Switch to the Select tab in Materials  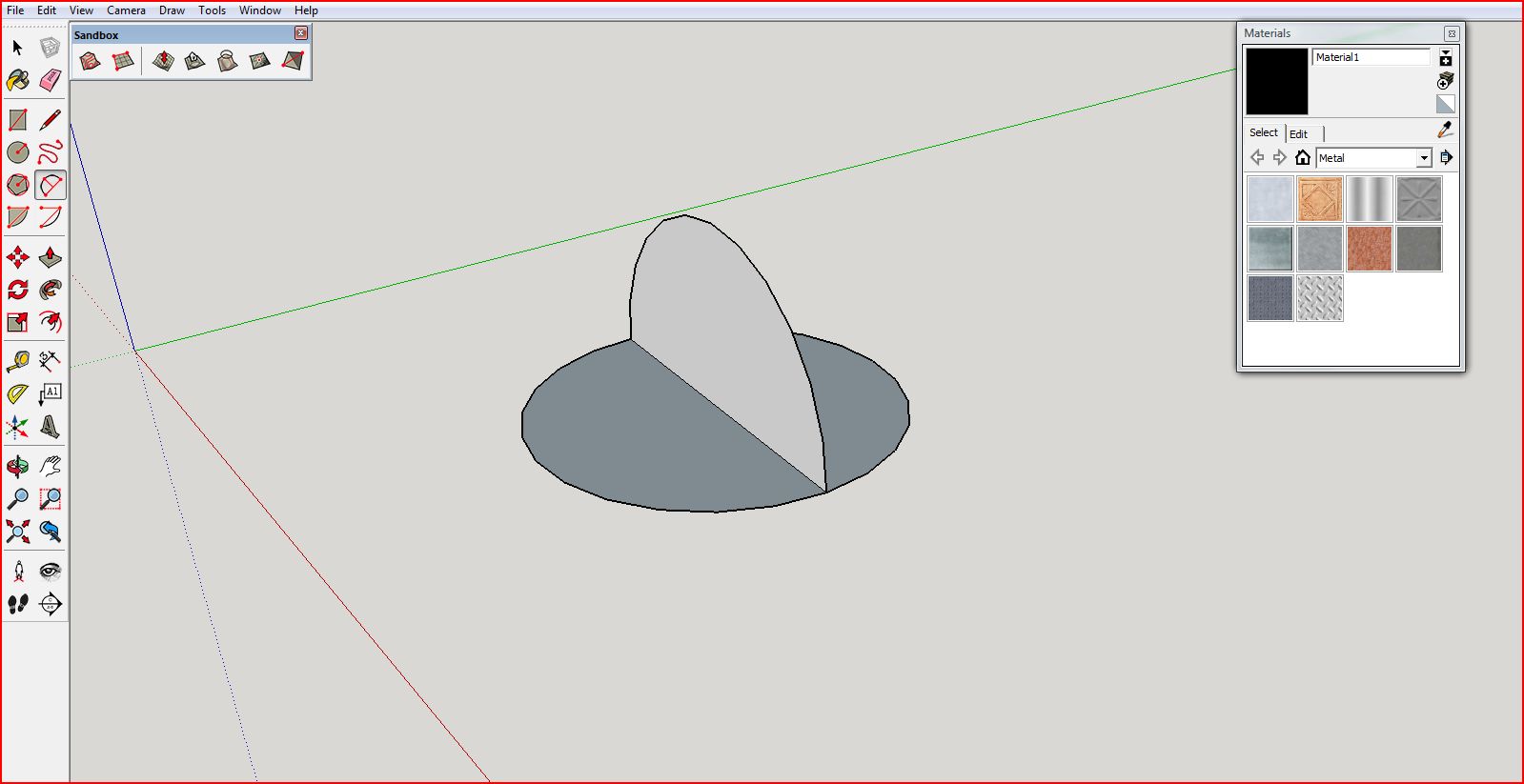pos(1264,133)
